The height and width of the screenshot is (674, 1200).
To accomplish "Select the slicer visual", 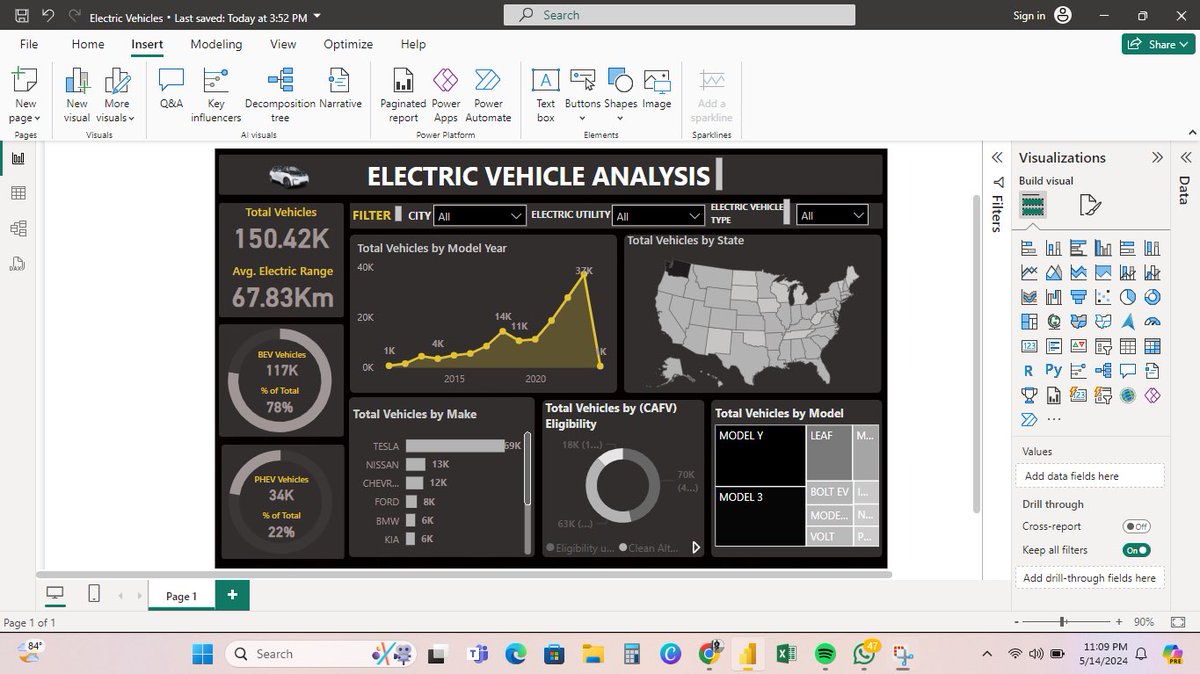I will pos(1103,346).
